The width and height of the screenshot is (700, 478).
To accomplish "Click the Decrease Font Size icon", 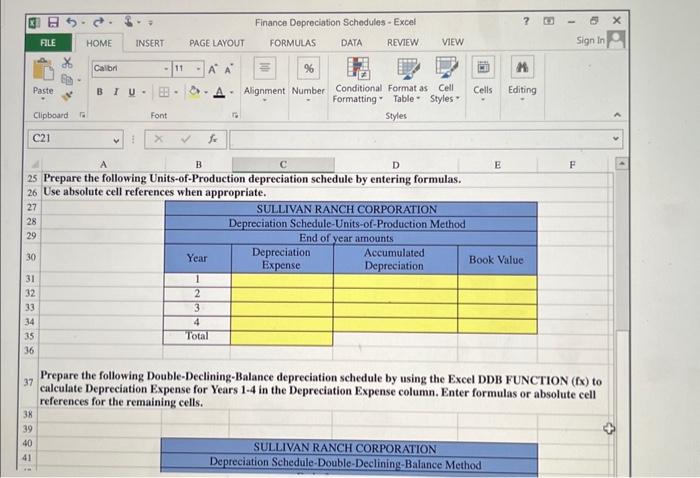I will click(x=229, y=69).
